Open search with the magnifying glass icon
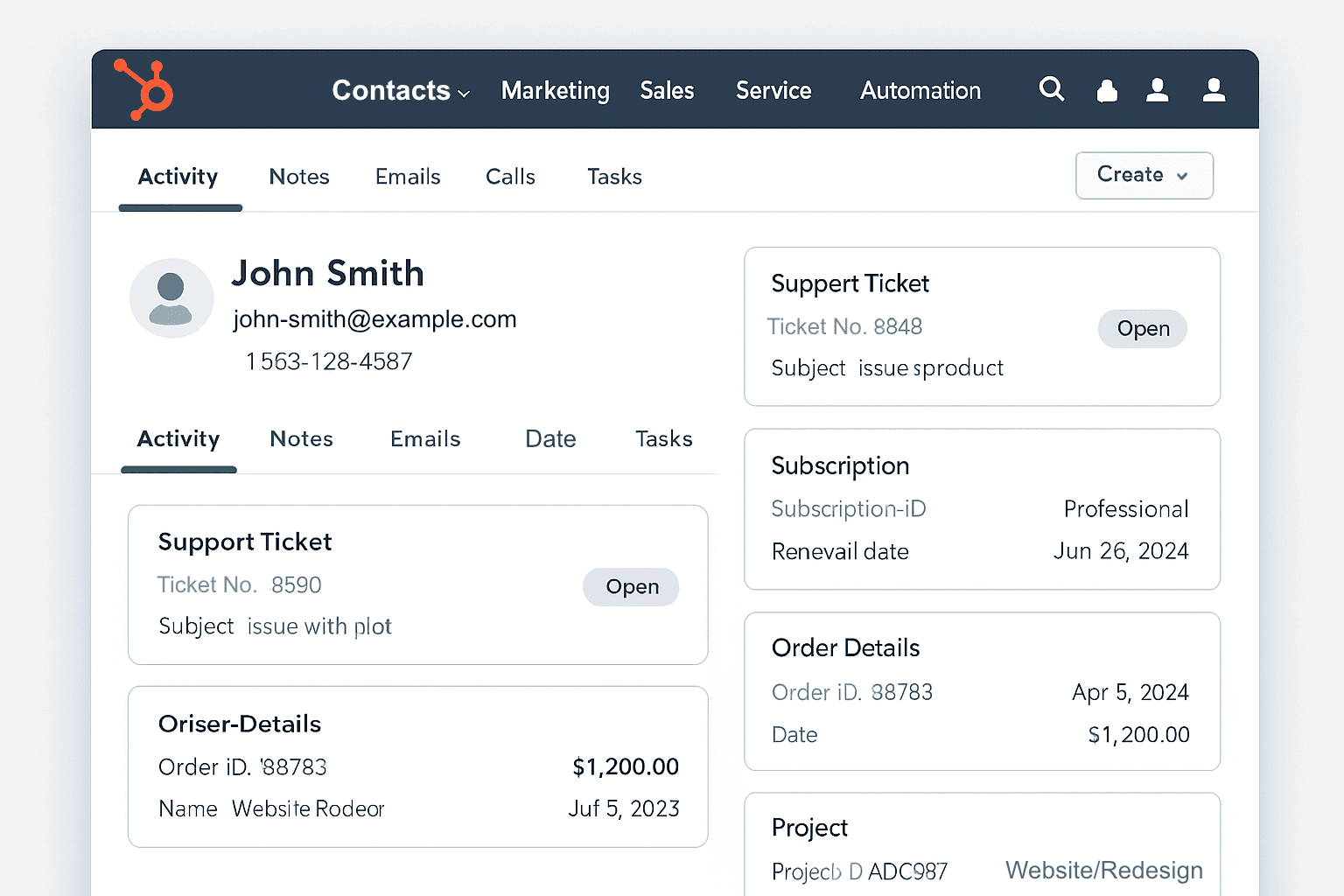Screen dimensions: 1344x896 click(1051, 89)
